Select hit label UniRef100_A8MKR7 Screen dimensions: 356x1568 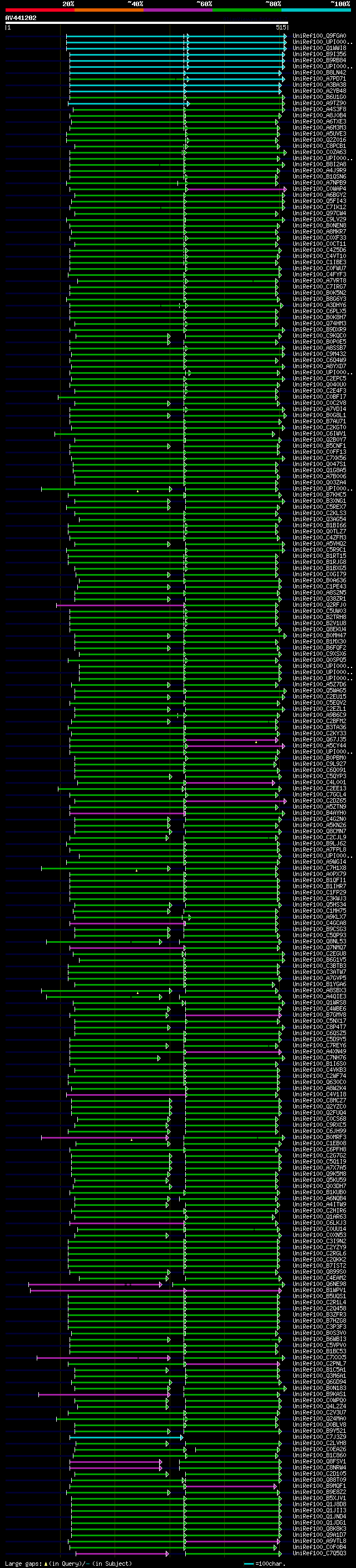point(319,232)
